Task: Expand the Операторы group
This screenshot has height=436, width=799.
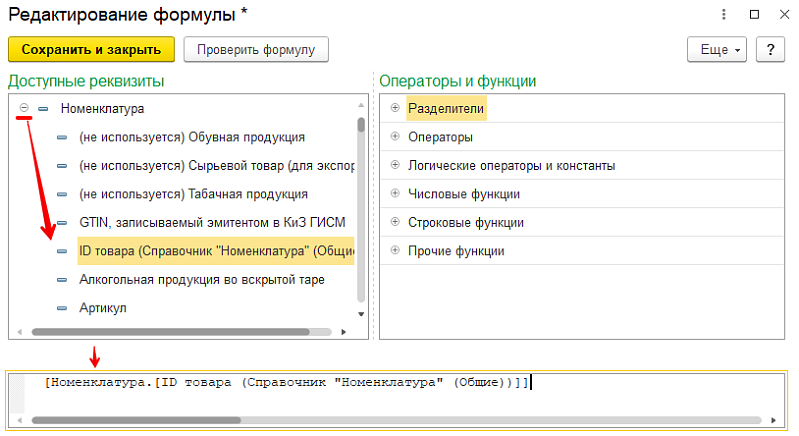Action: 395,136
